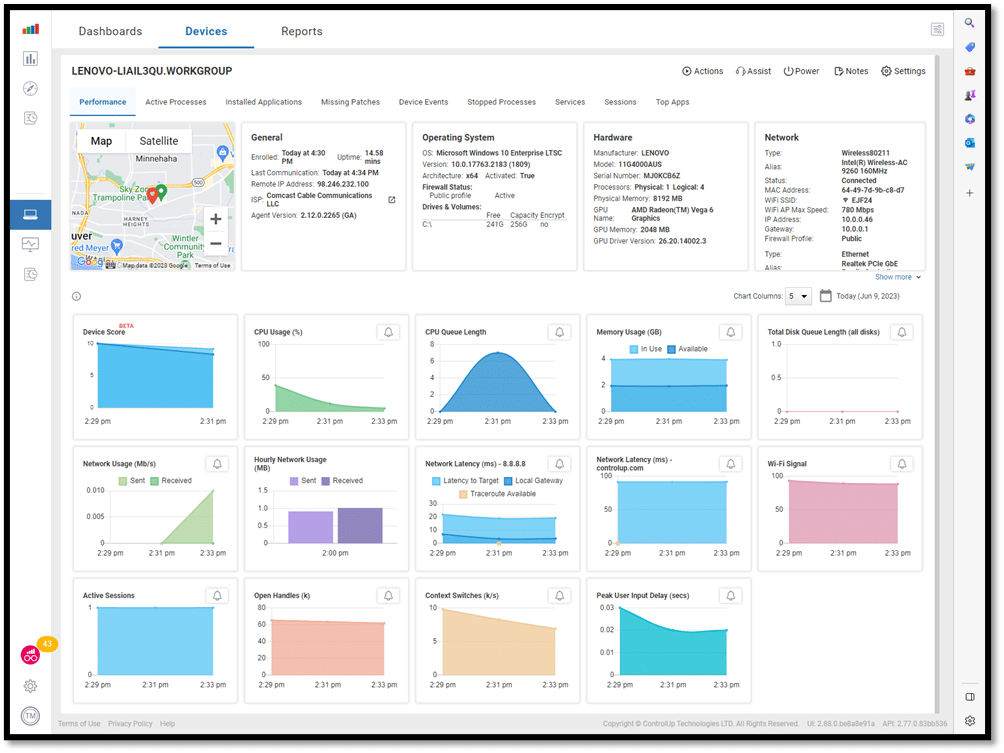Image resolution: width=1004 pixels, height=753 pixels.
Task: Set alert bell on CPU Queue Length chart
Action: click(560, 332)
